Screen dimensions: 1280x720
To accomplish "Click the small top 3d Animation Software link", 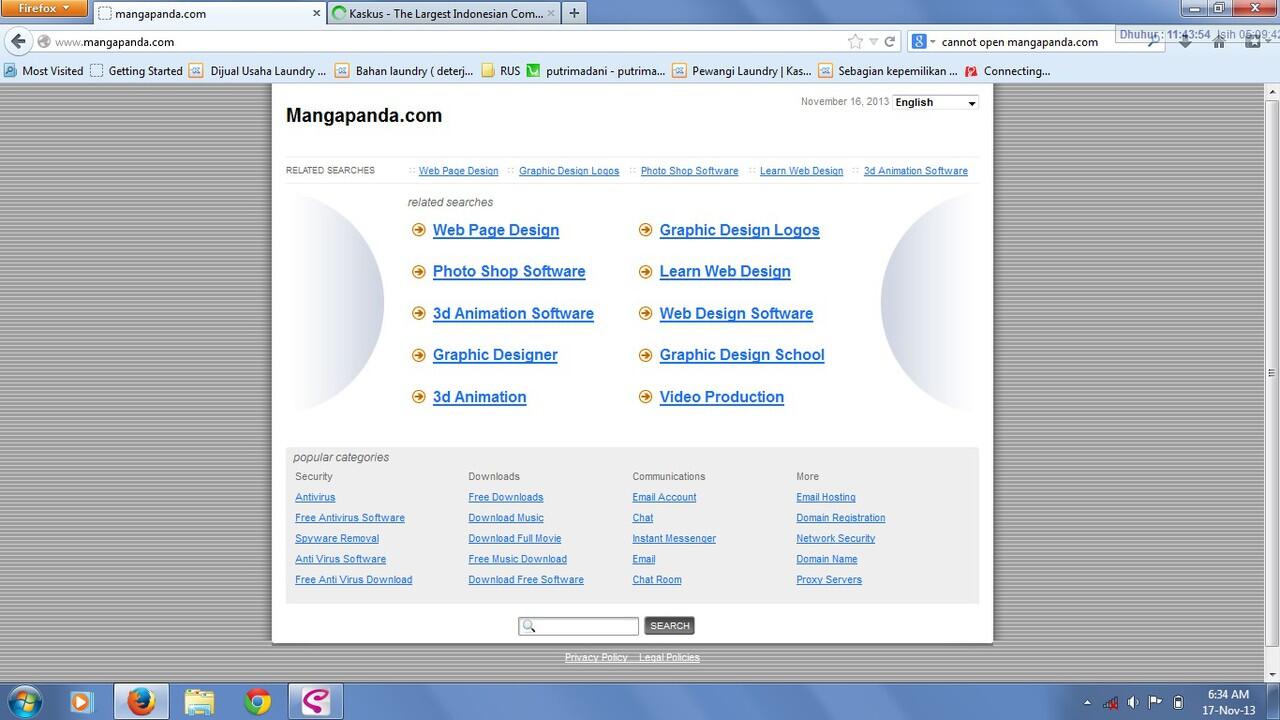I will point(916,171).
